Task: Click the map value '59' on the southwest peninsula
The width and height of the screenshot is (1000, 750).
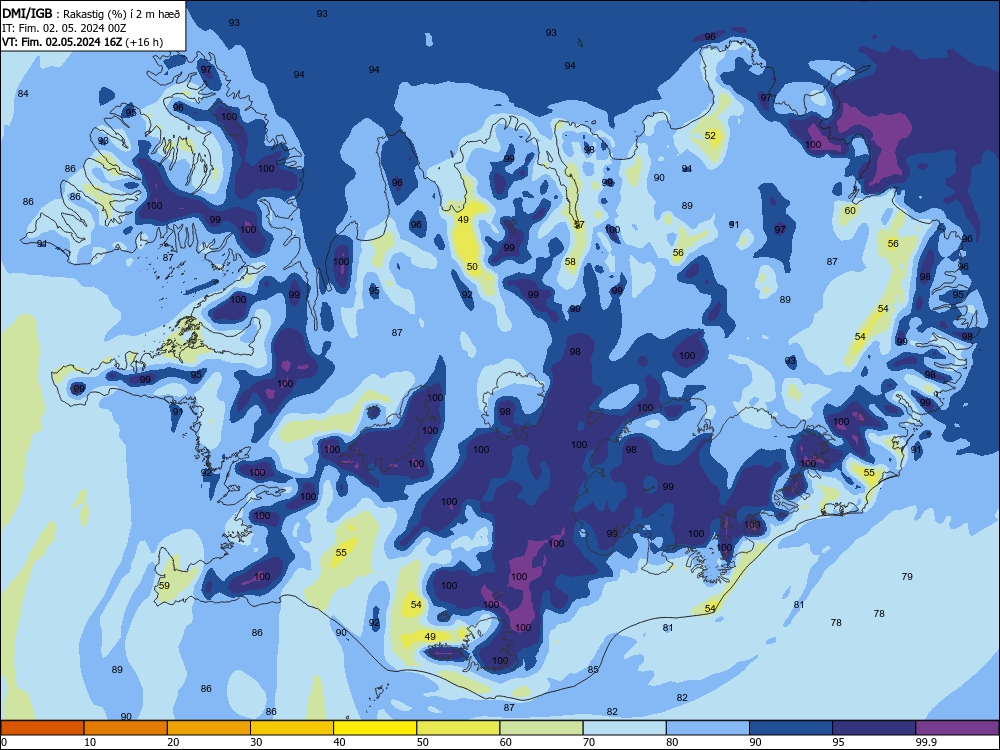Action: click(164, 585)
